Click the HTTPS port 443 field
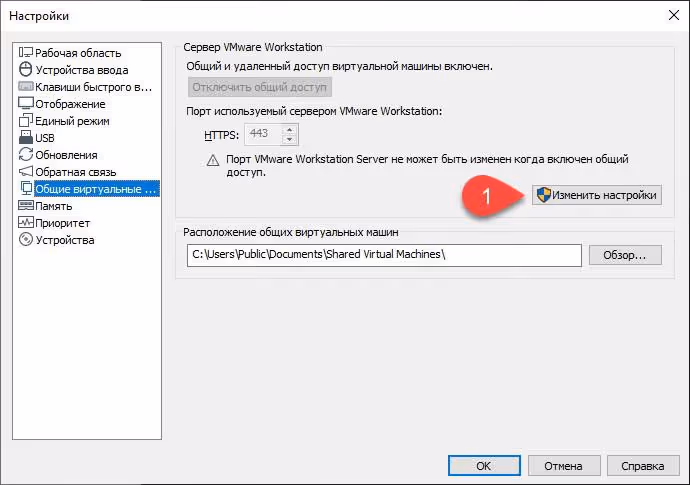The width and height of the screenshot is (690, 485). (264, 134)
